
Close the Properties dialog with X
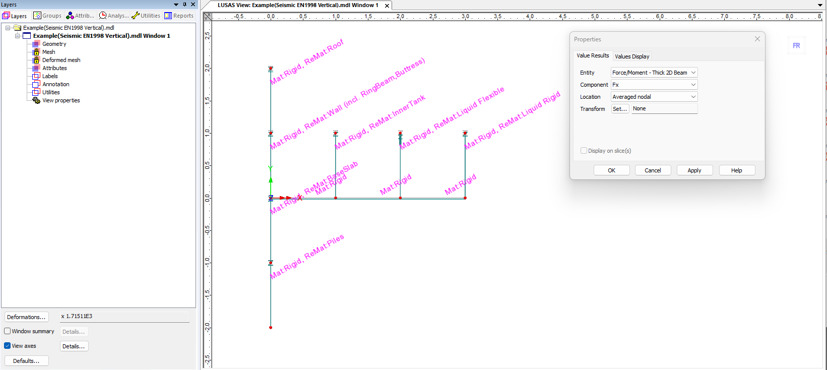757,39
